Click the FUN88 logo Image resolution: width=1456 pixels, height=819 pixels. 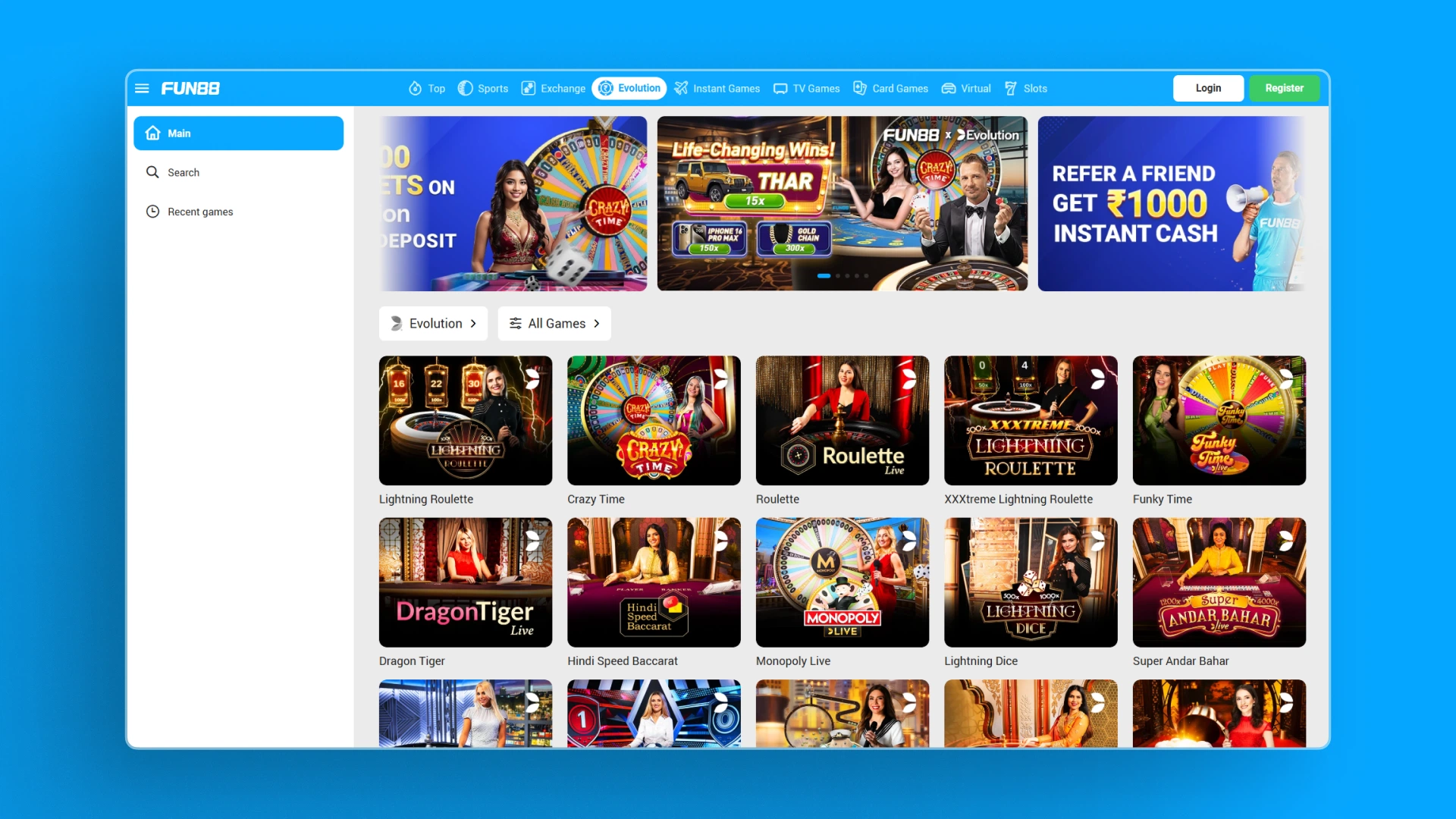[x=190, y=89]
